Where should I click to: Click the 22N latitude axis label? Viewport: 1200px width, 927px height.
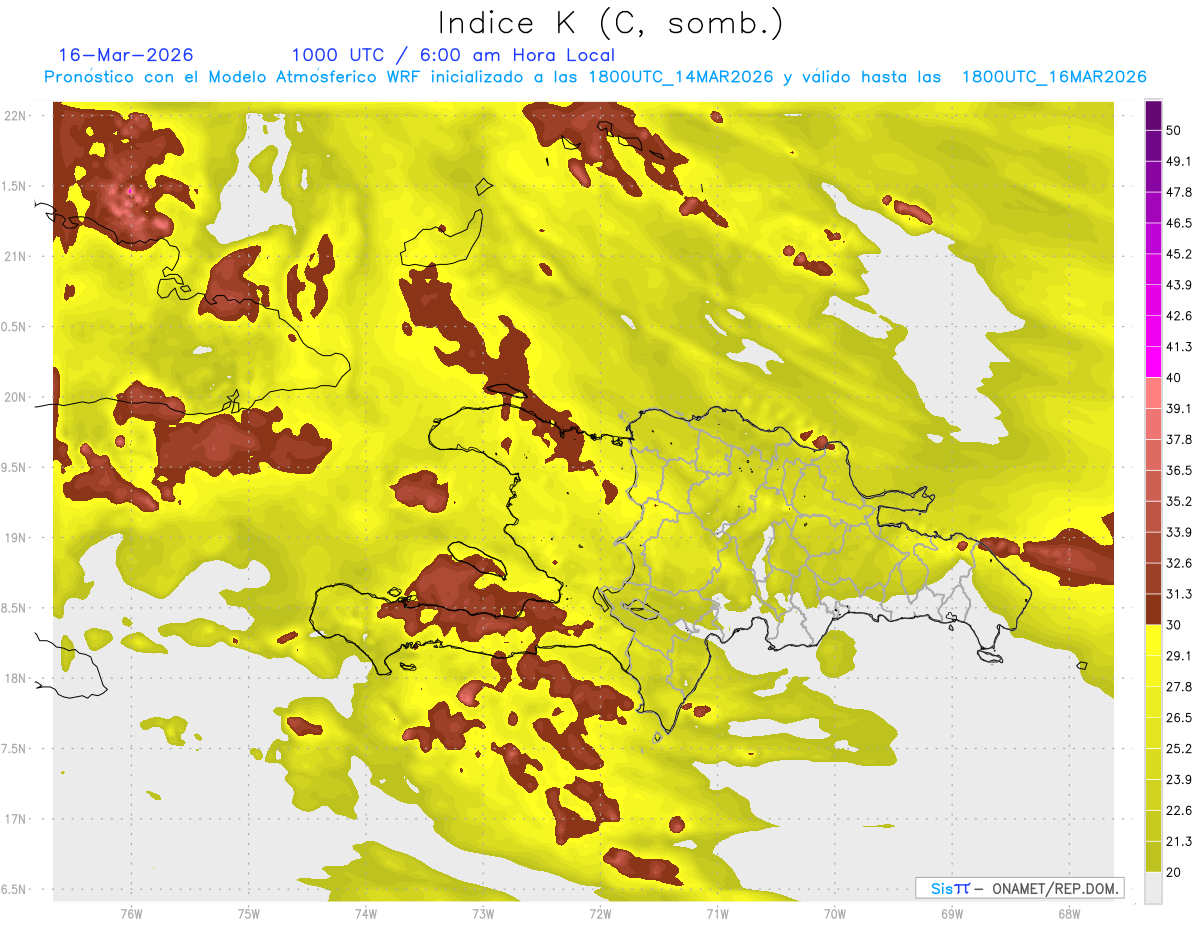pyautogui.click(x=17, y=115)
